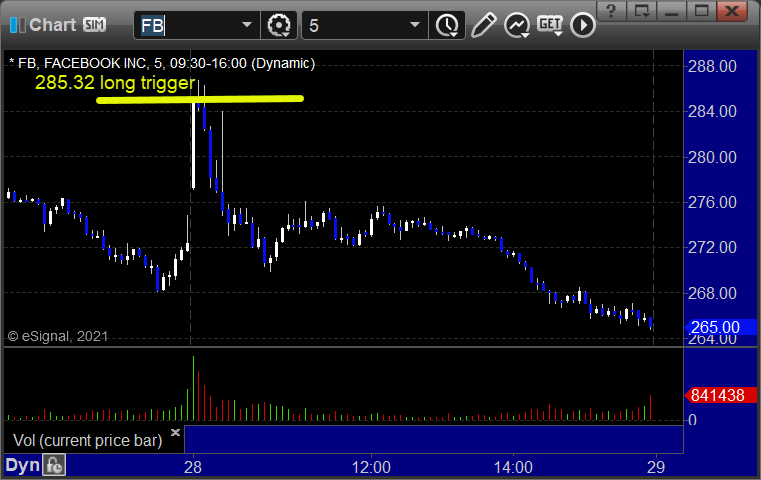
Task: Click the 14:00 time axis label
Action: (513, 467)
